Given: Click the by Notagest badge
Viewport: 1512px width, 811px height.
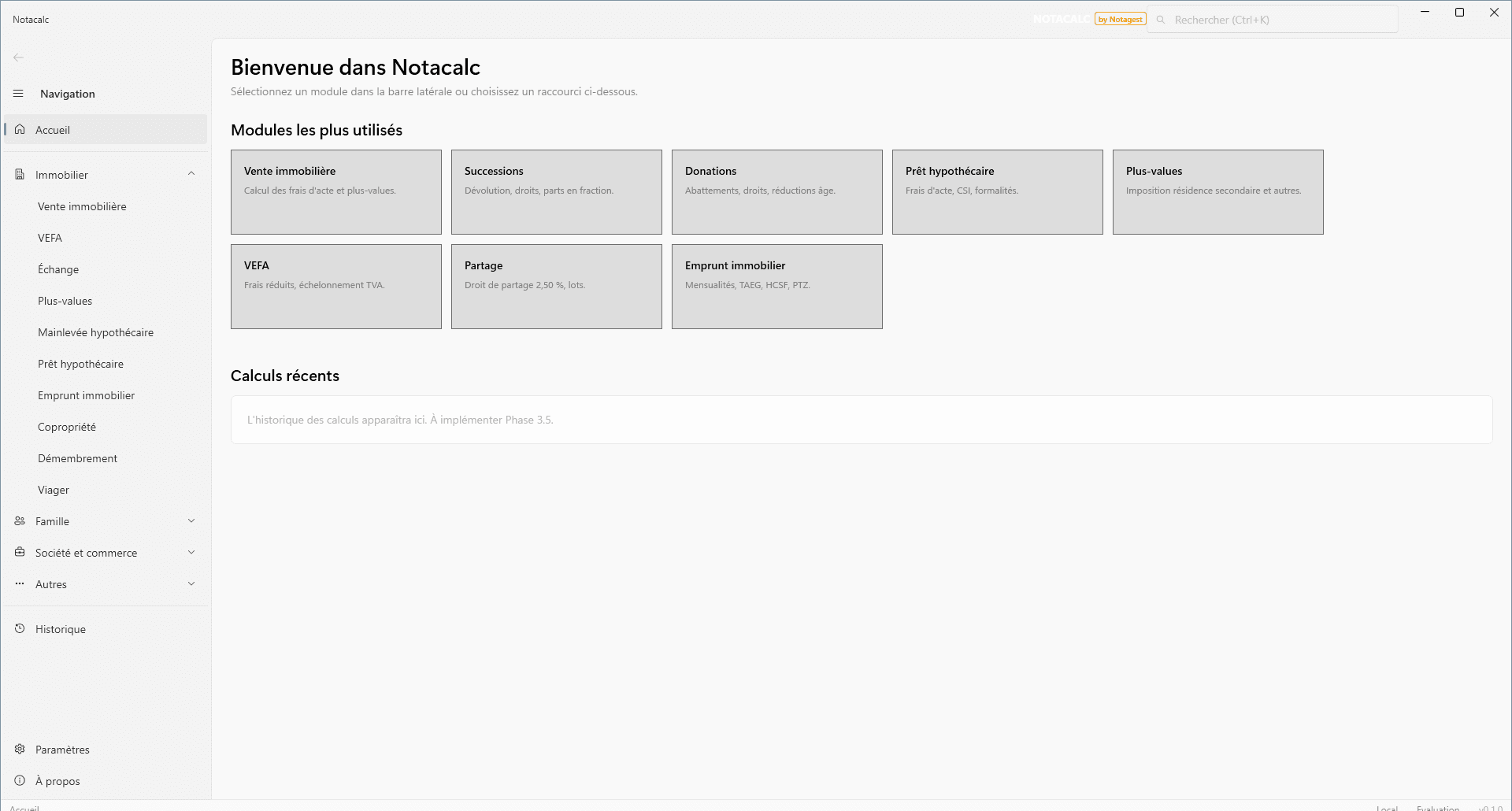Looking at the screenshot, I should (1120, 19).
